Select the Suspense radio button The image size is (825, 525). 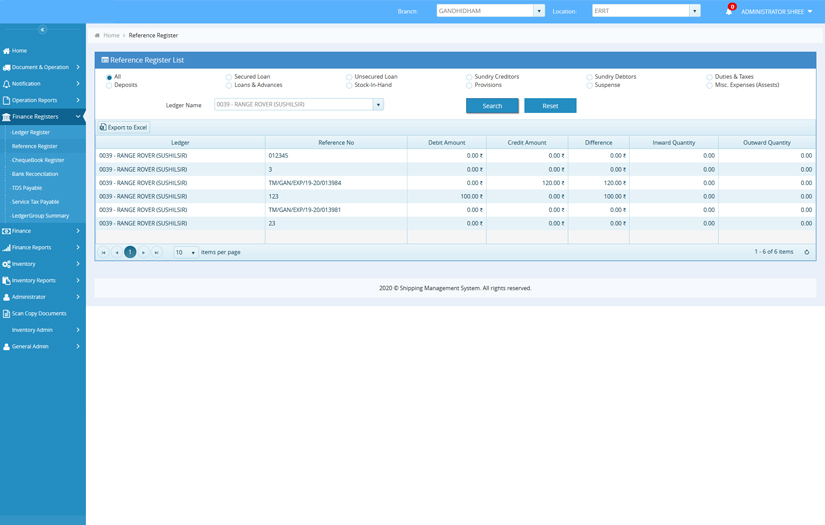pyautogui.click(x=589, y=85)
